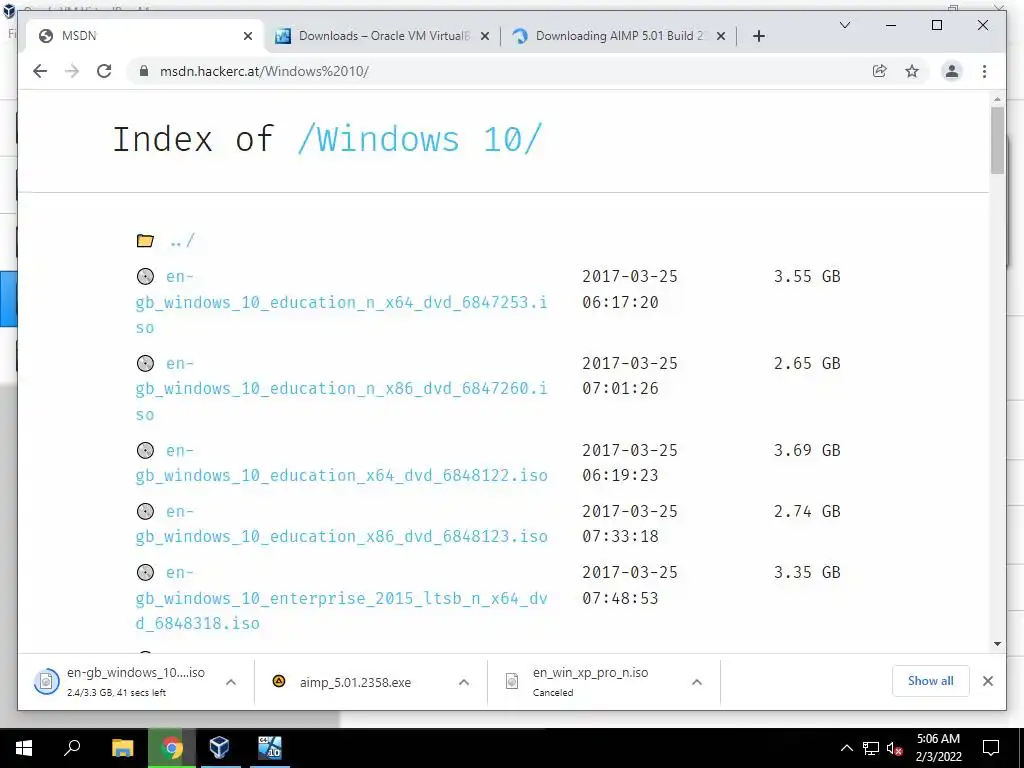Click disc icon for education_n_x86 iso
Screen dimensions: 1024x768
[145, 363]
